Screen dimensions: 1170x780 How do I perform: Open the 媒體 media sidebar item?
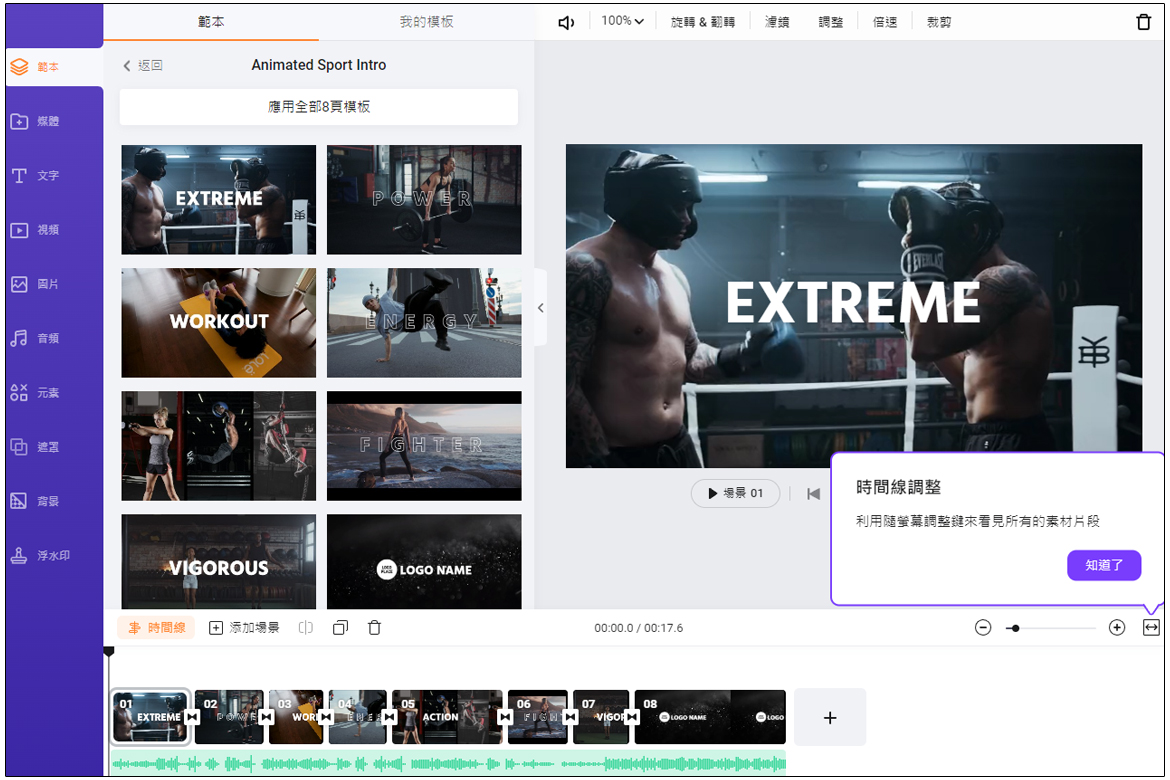point(36,121)
